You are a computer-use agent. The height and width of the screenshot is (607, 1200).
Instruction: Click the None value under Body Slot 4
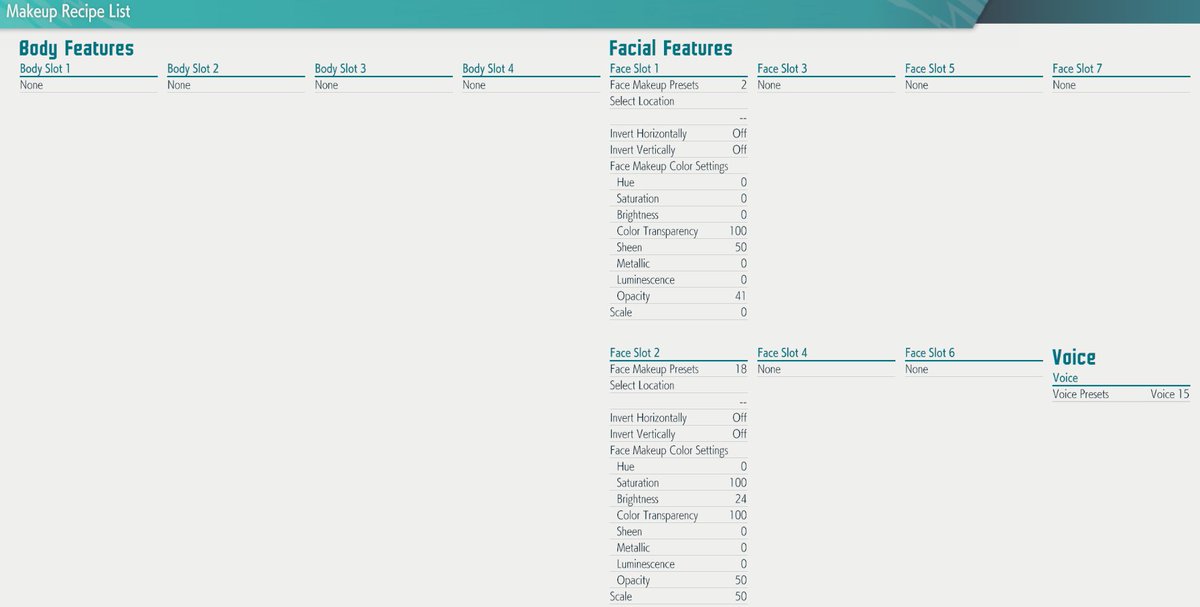point(474,85)
